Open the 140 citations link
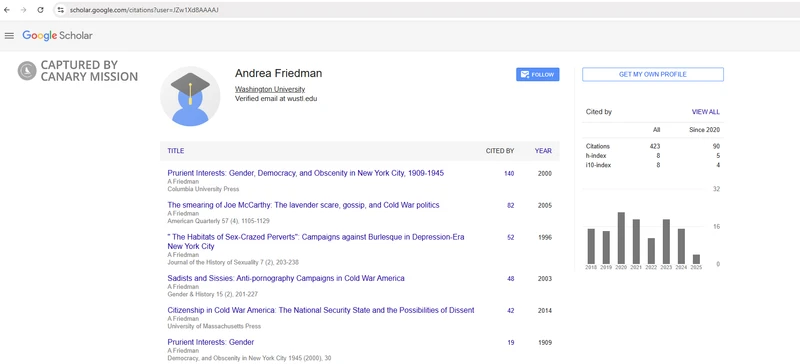Viewport: 800px width, 364px height. (509, 174)
